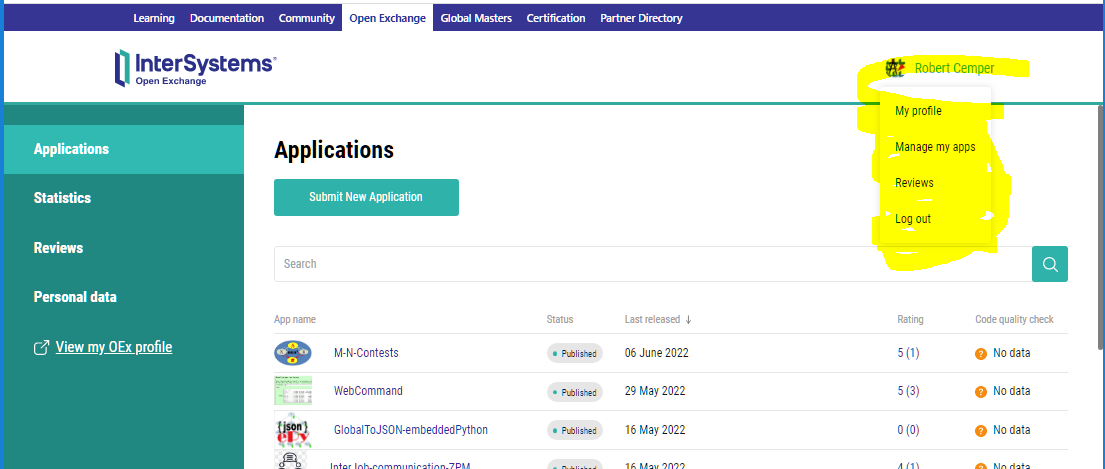Click the Applications page heading
The width and height of the screenshot is (1105, 469).
click(x=334, y=150)
